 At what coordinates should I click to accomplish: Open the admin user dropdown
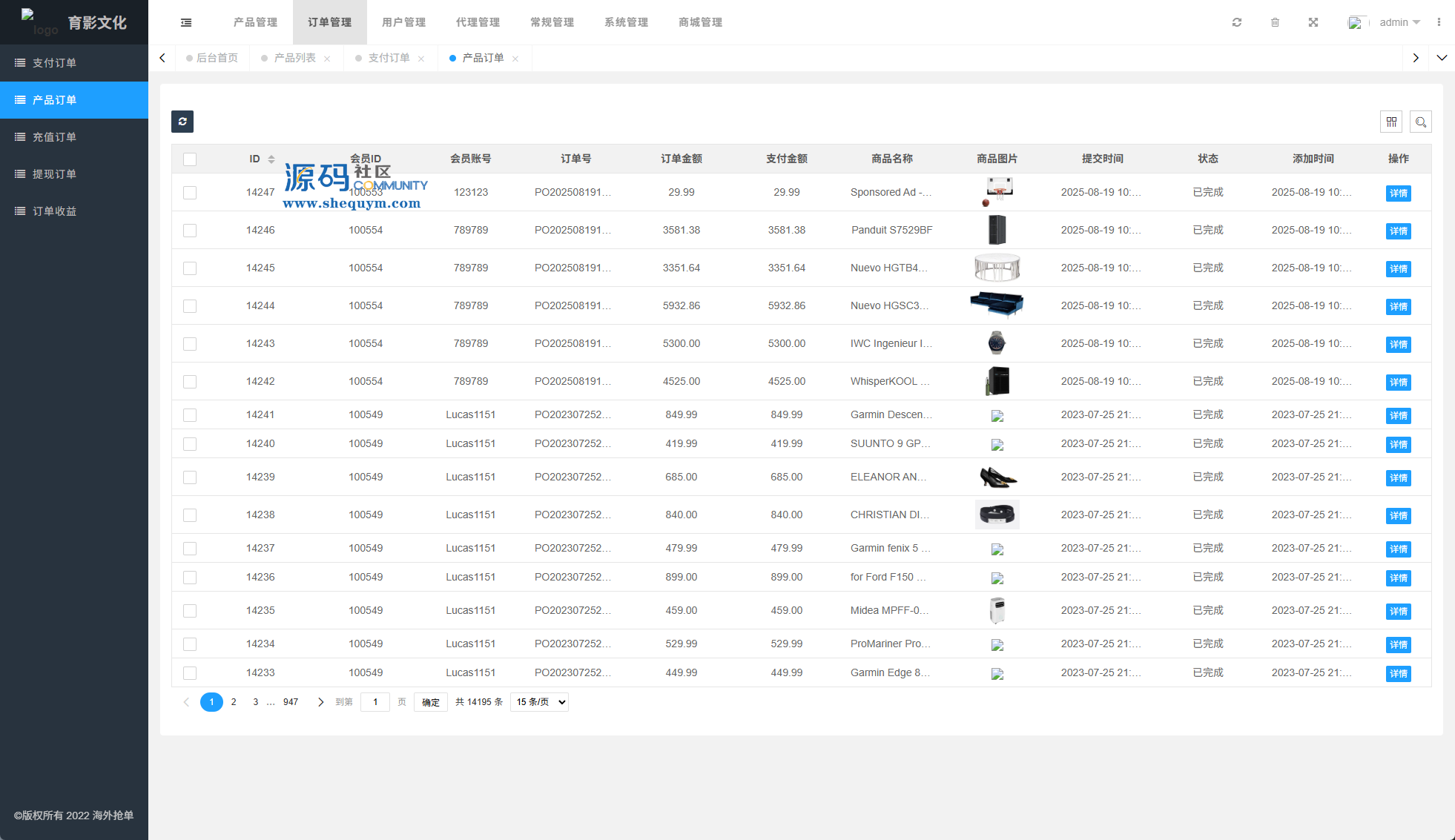click(x=1399, y=22)
